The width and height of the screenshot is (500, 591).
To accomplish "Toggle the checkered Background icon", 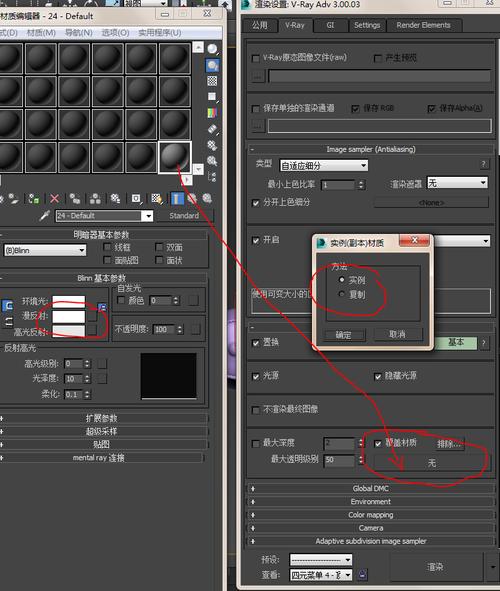I will pyautogui.click(x=212, y=81).
